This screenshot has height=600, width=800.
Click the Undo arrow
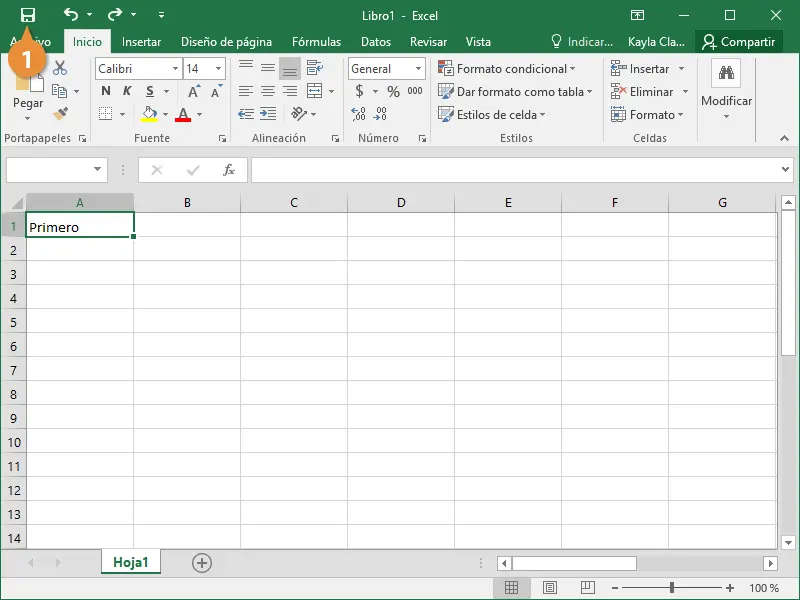70,15
